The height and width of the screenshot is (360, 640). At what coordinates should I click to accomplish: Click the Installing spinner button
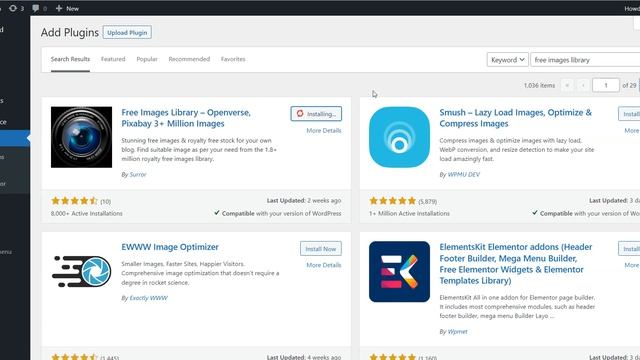(316, 114)
